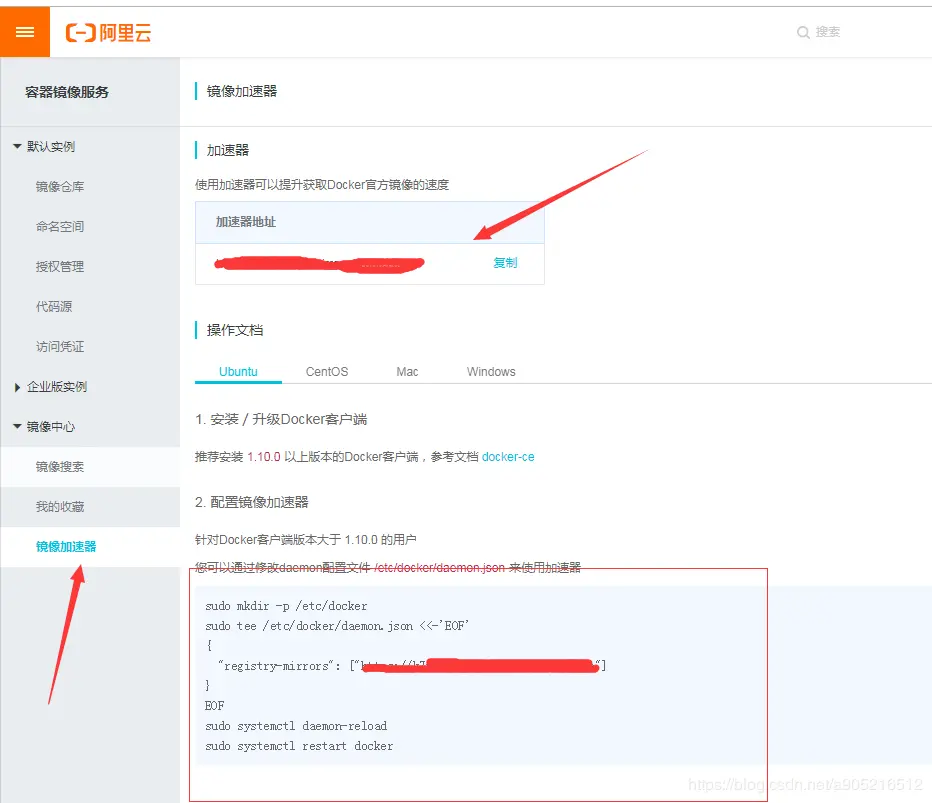Click the 阿里云 logo

pos(108,33)
